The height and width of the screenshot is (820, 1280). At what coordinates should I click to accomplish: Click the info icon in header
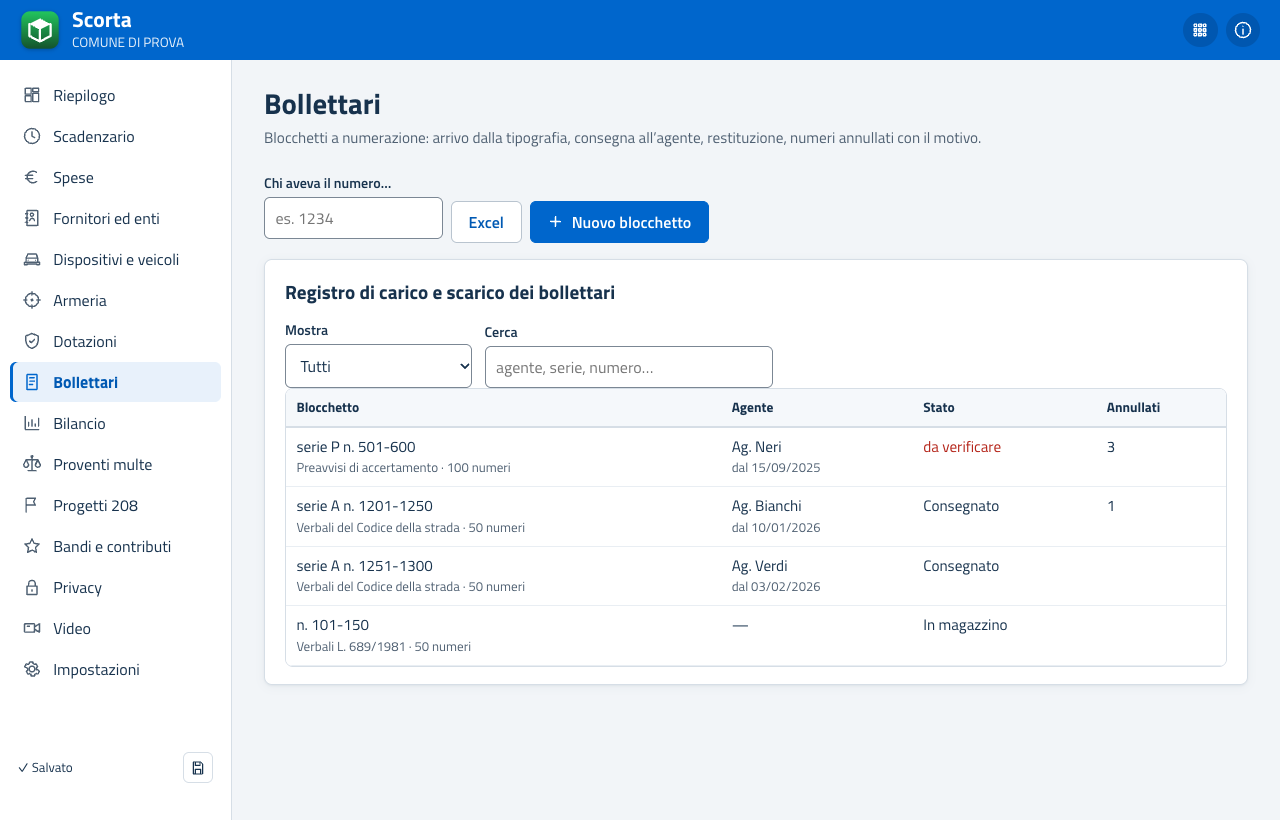point(1243,30)
